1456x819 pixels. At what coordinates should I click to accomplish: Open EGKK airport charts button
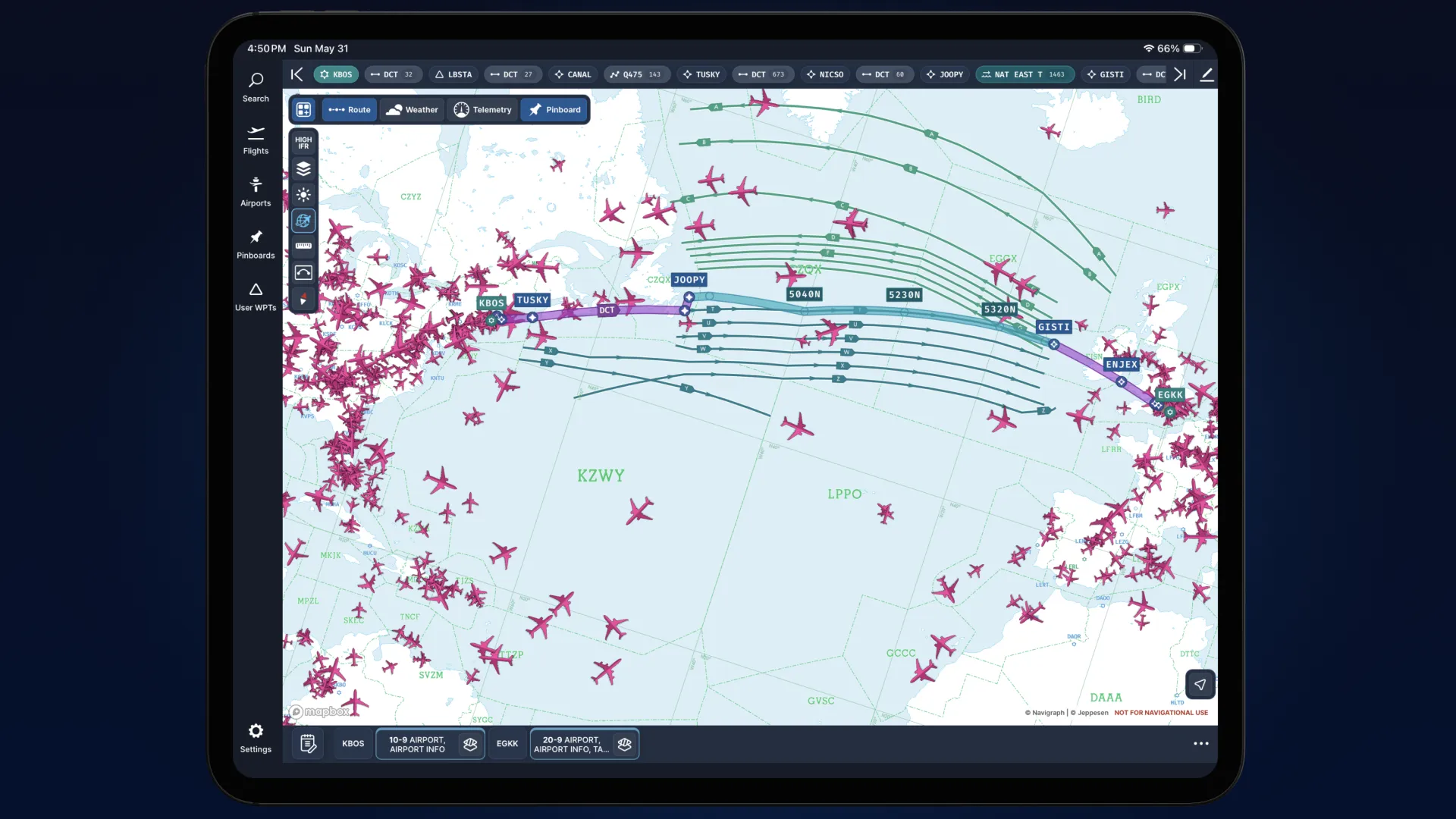pos(507,744)
